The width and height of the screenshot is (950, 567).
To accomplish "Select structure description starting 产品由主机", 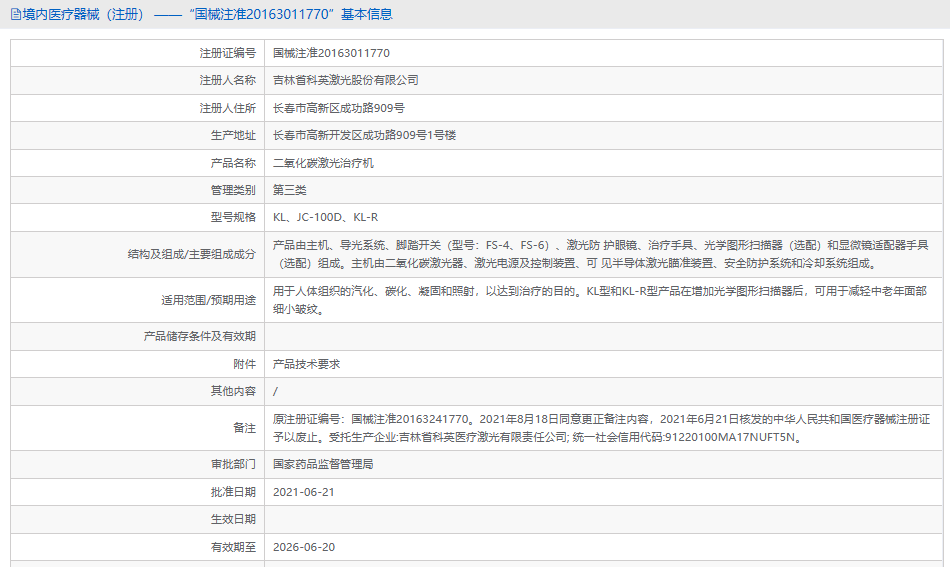I will click(600, 254).
